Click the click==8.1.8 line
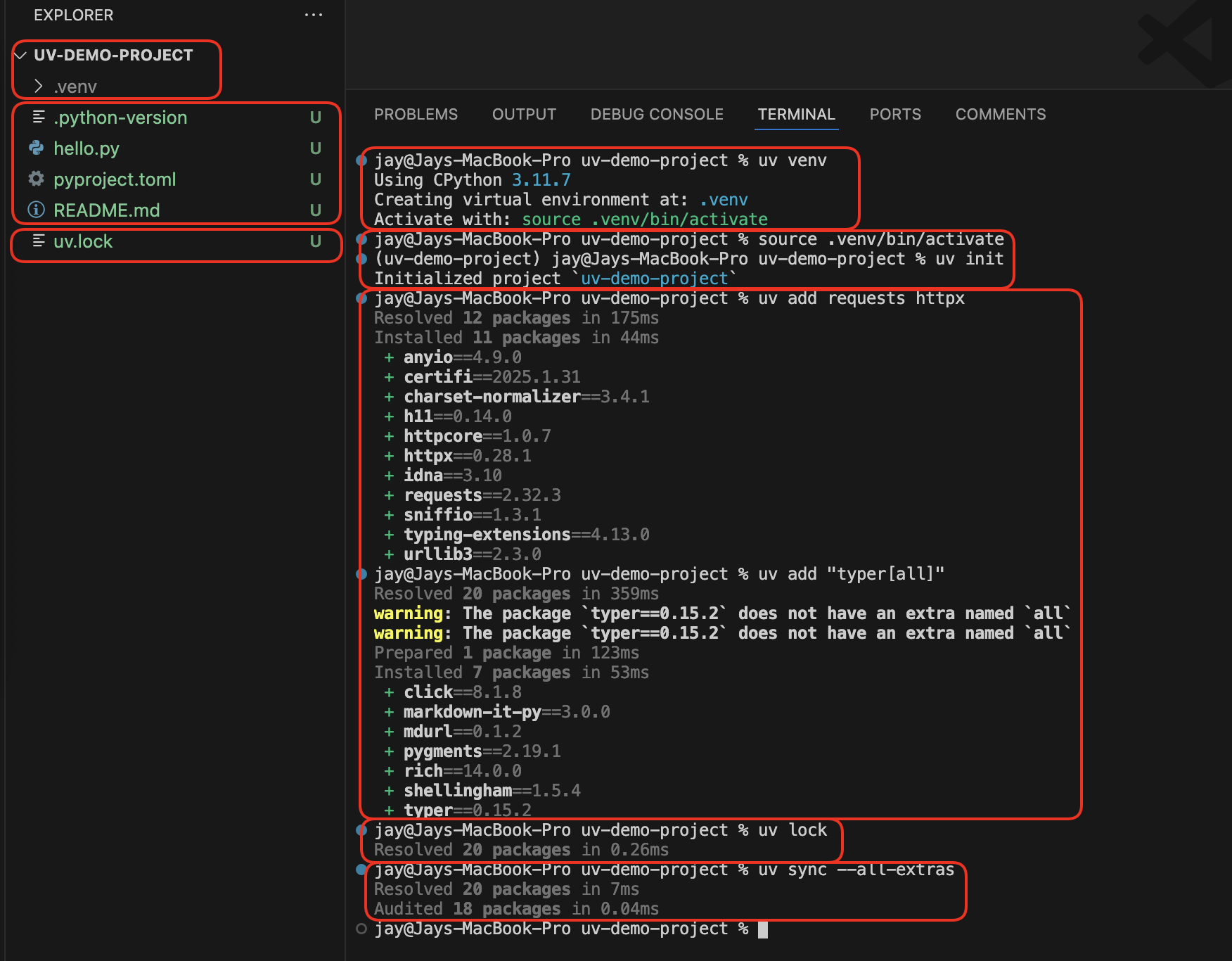 453,692
